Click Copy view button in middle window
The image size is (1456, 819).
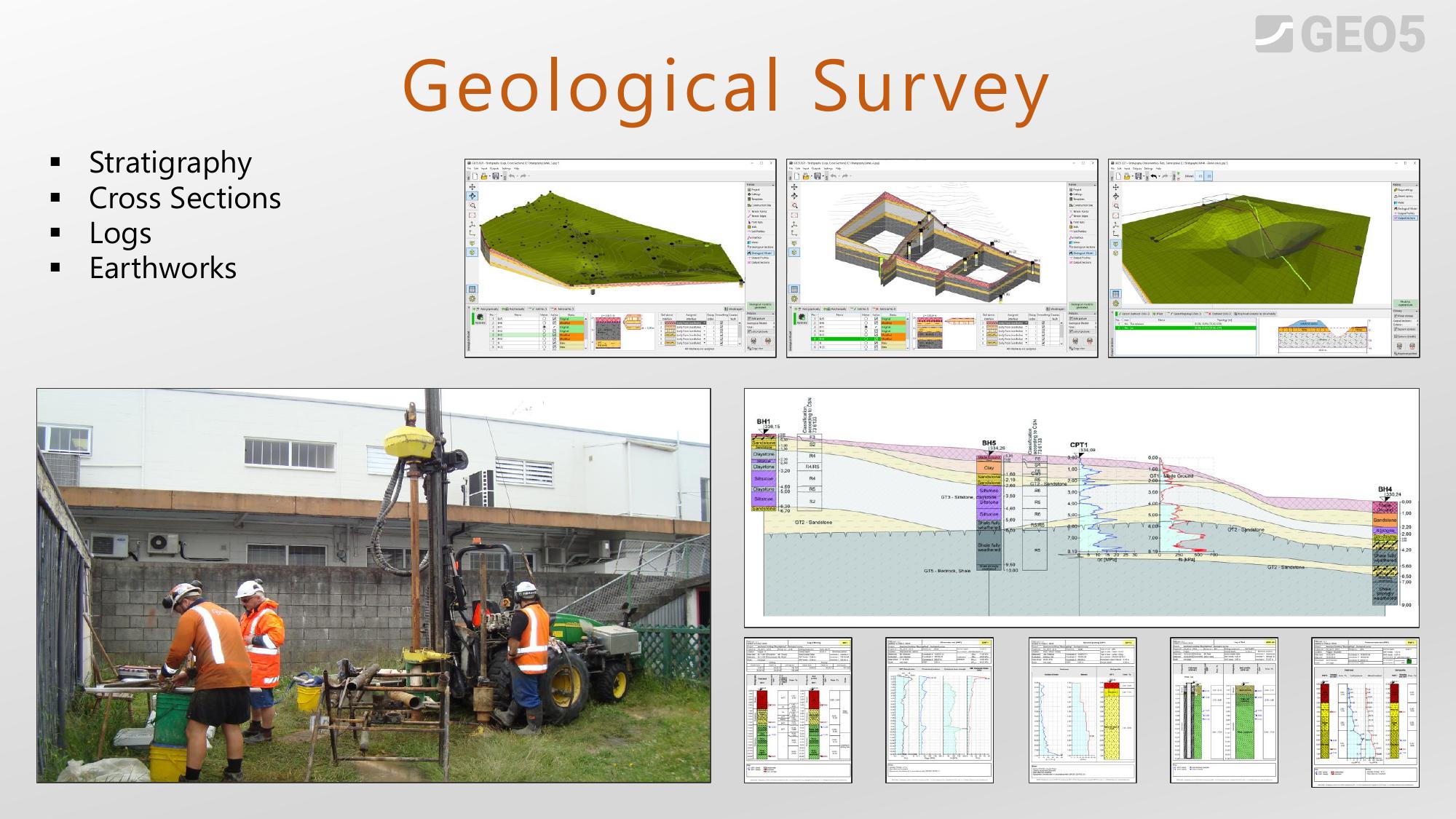(1082, 348)
